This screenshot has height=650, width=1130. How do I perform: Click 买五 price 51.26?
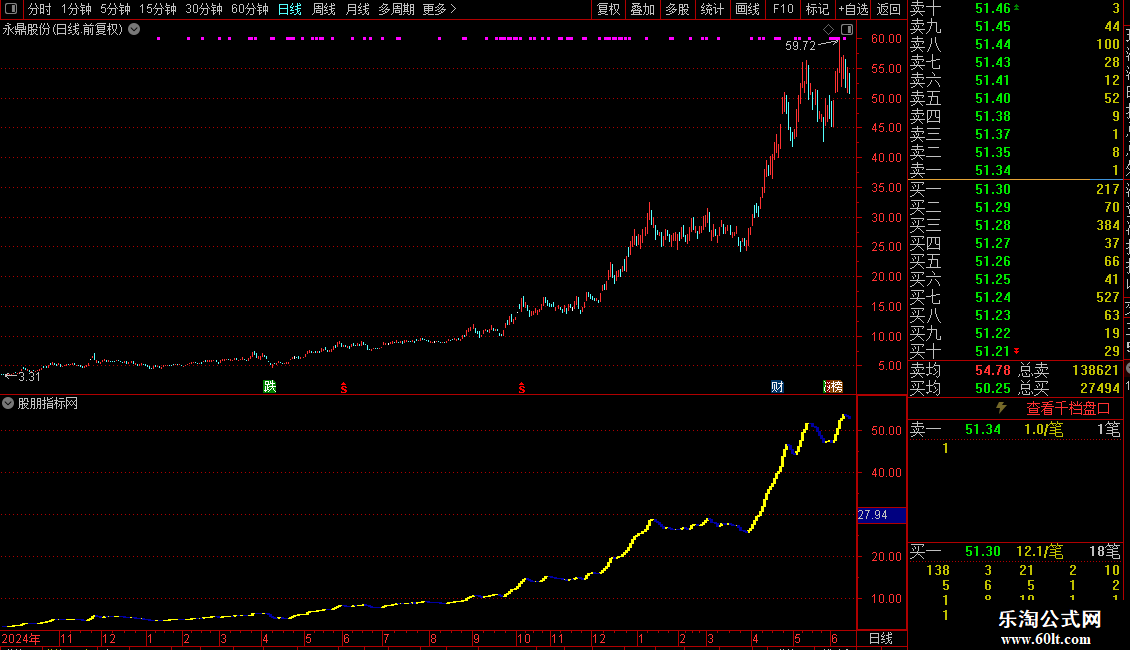coord(992,261)
